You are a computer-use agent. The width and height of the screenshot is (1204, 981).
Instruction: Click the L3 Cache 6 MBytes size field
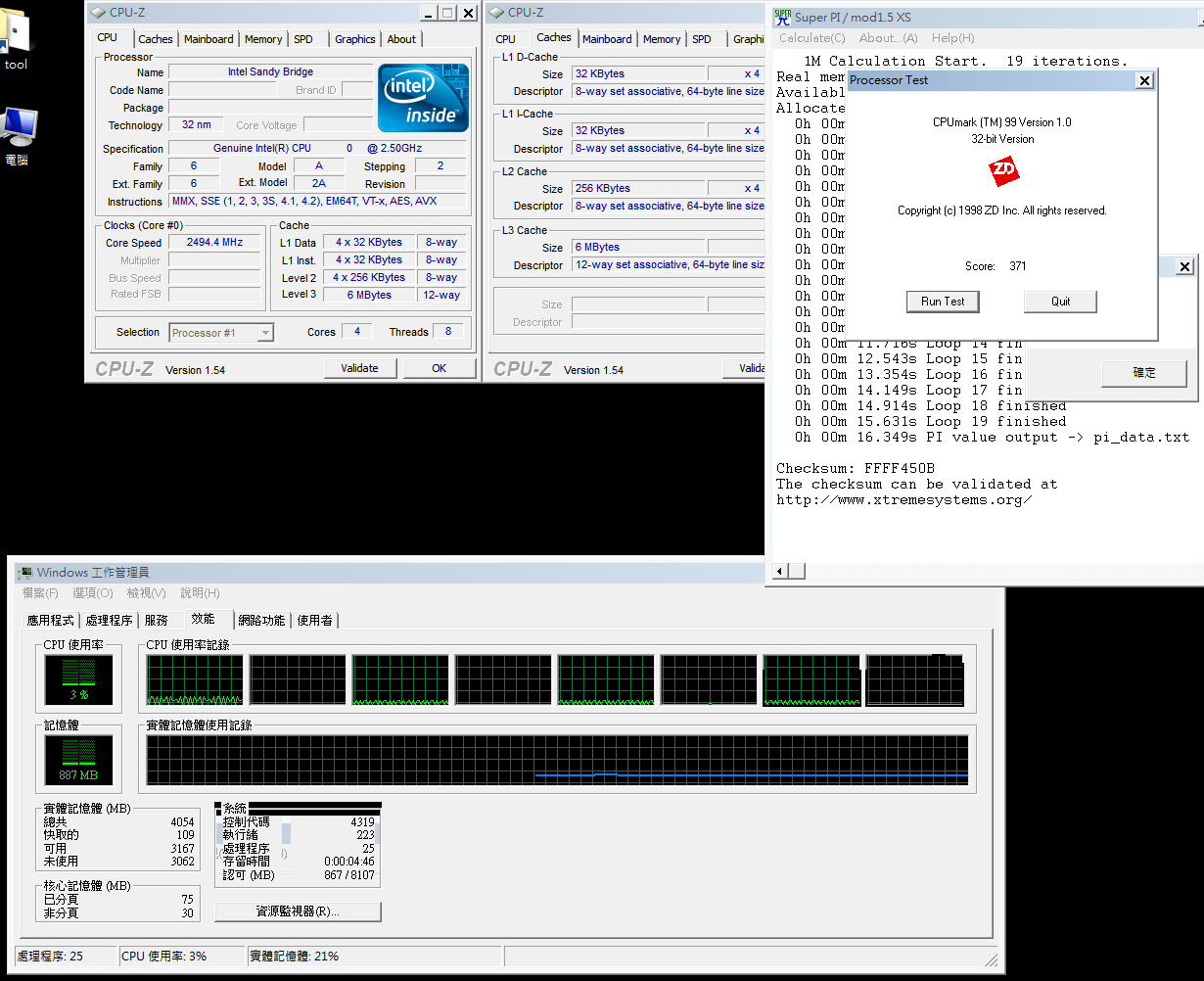pos(638,248)
